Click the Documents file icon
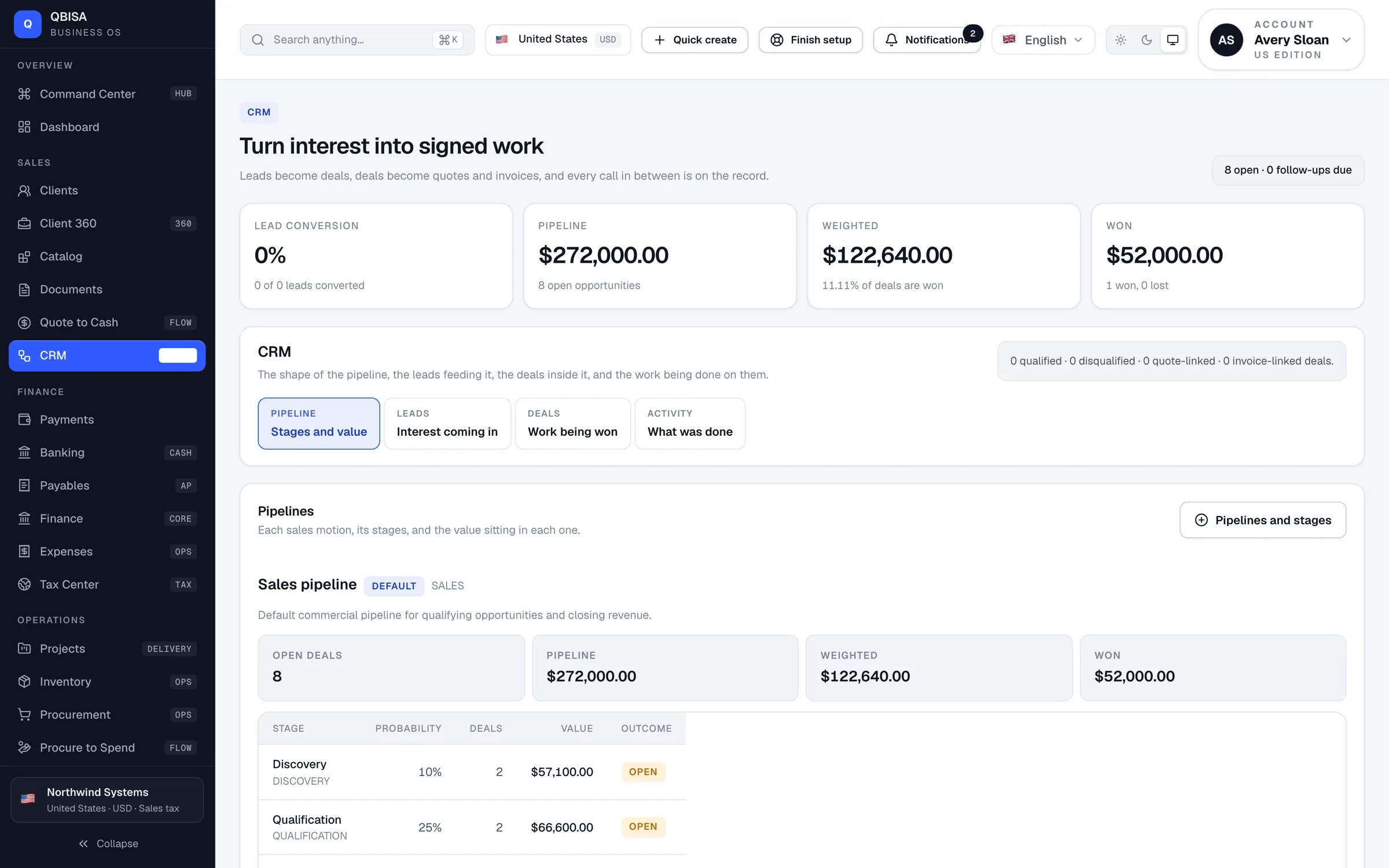Viewport: 1389px width, 868px height. 24,289
